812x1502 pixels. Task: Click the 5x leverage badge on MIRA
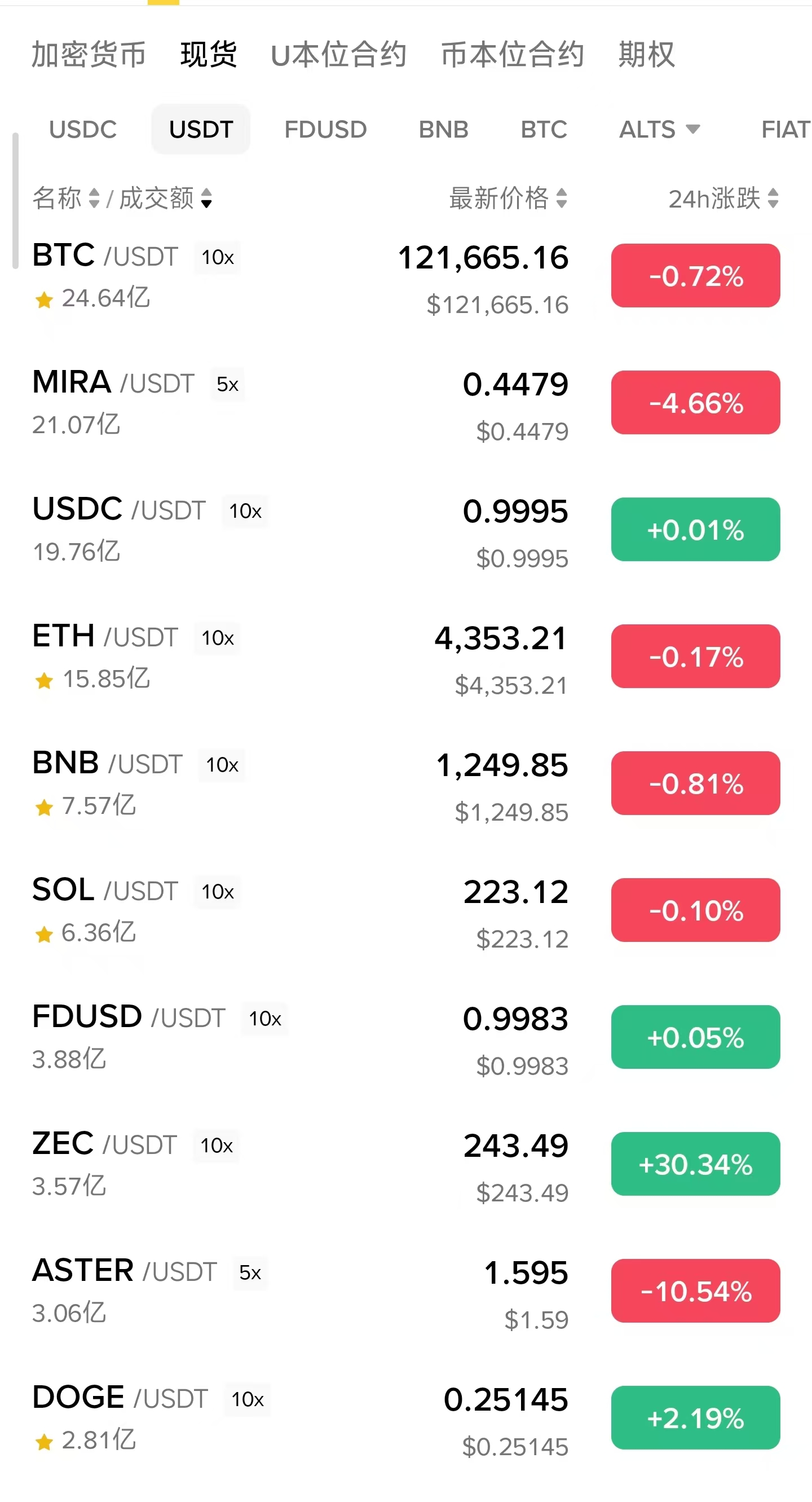[x=227, y=384]
